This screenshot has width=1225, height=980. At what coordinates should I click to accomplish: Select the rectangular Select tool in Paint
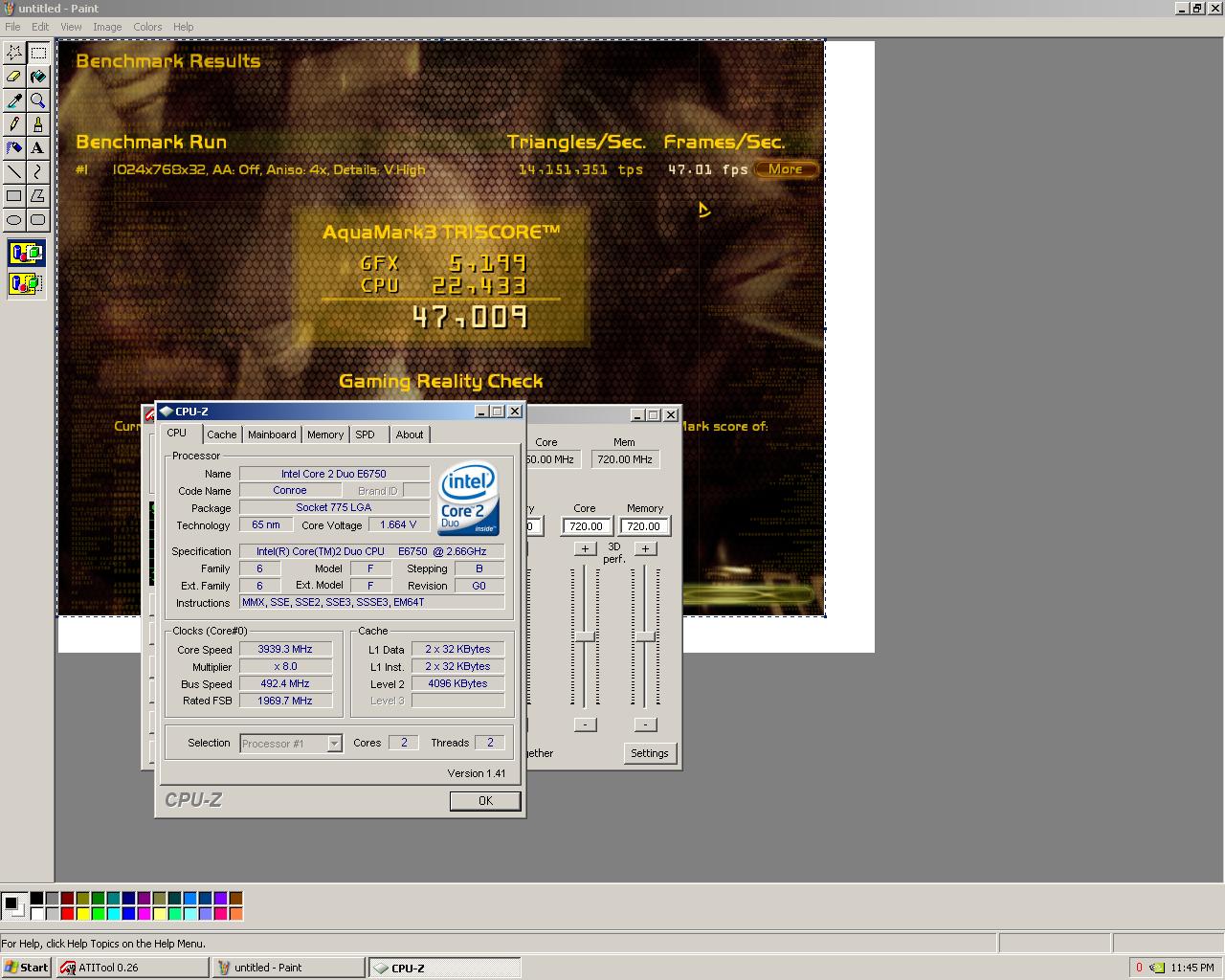38,53
